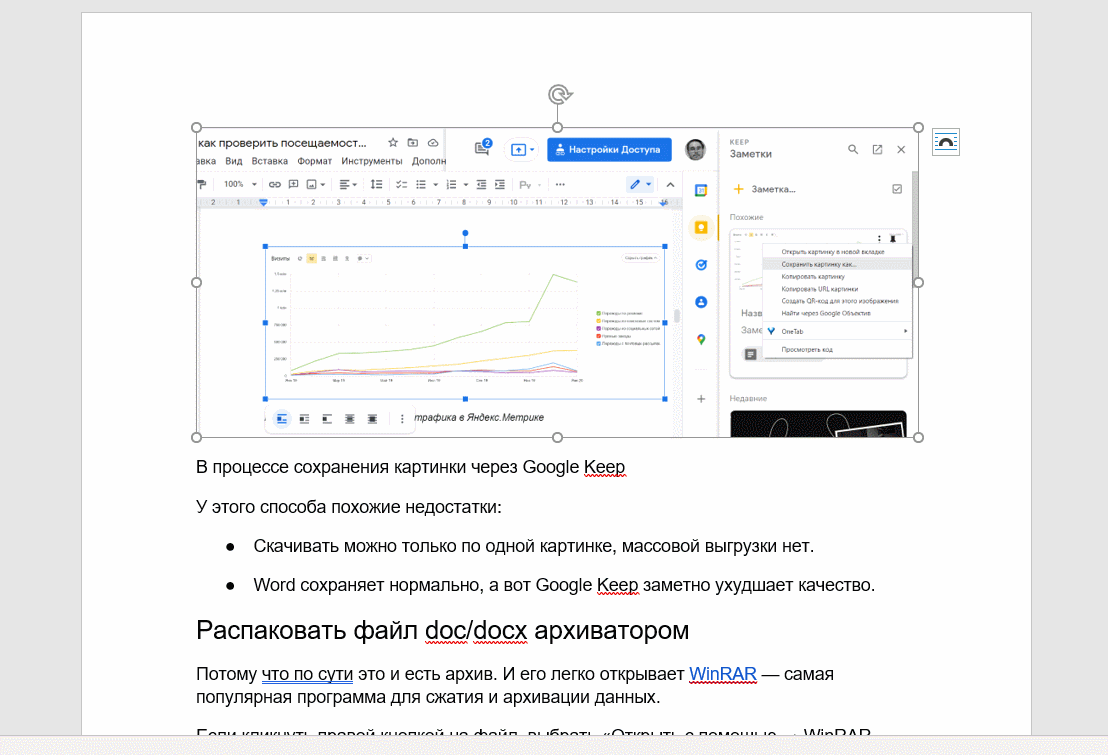Screen dimensions: 1108x755
Task: Click the move-to-folder icon in the embedded Docs title
Action: [x=413, y=143]
